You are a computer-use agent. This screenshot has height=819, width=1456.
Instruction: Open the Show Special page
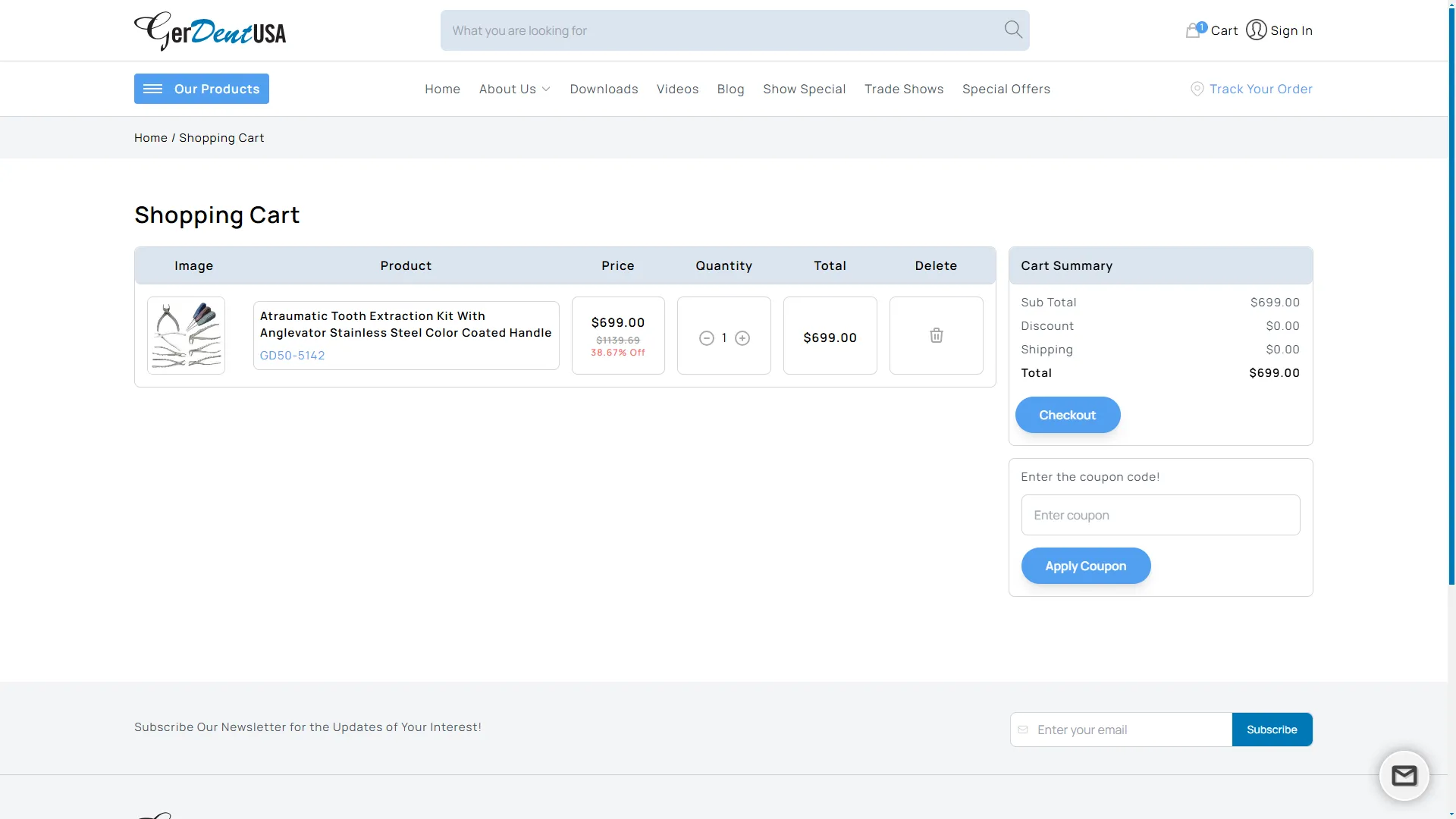pos(804,89)
